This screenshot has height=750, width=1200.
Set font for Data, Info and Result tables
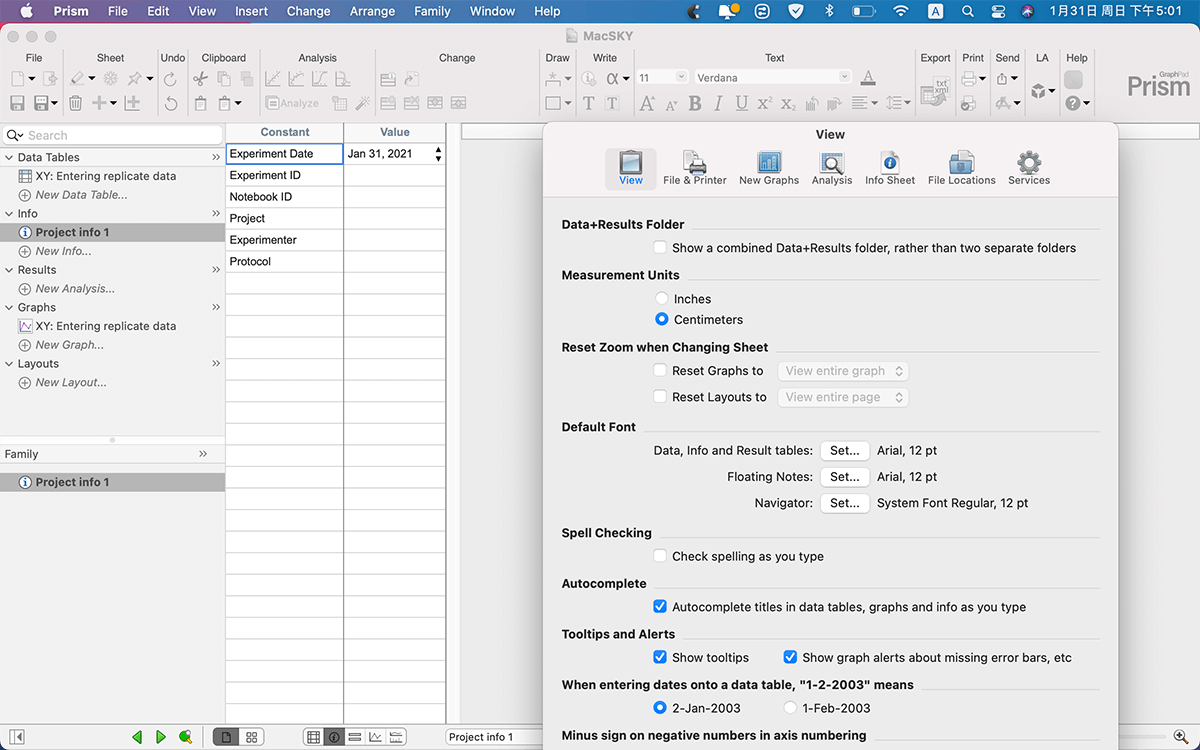coord(845,451)
